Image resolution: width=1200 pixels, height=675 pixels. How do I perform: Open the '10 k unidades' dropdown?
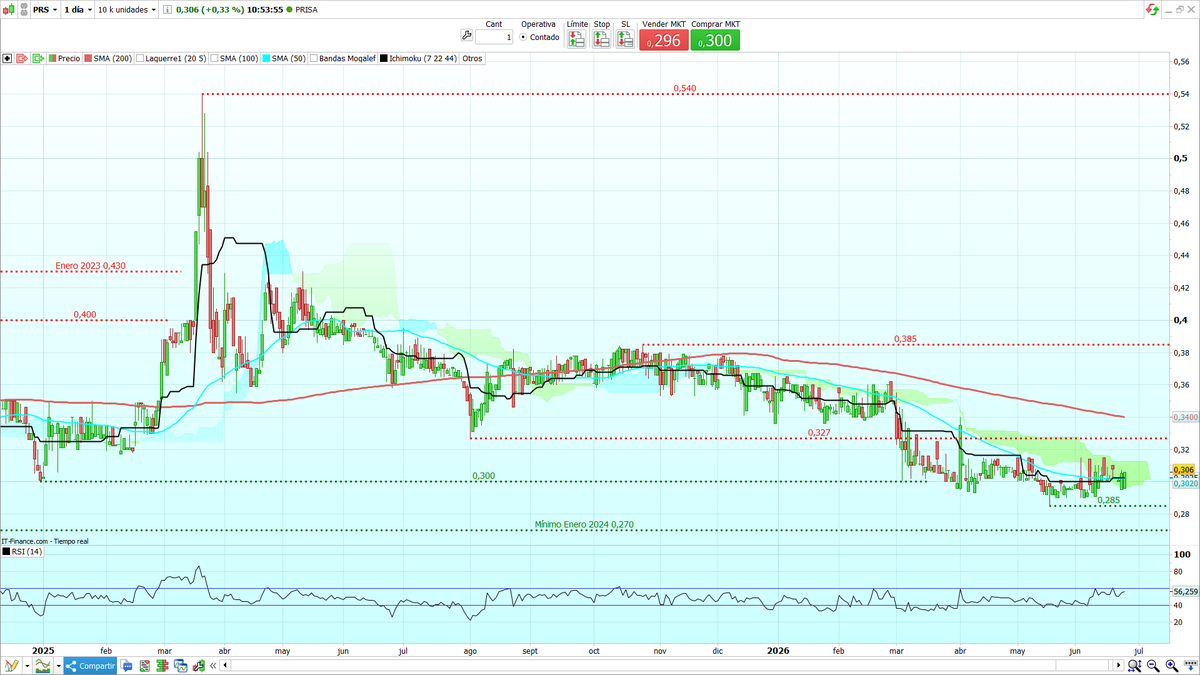(127, 9)
